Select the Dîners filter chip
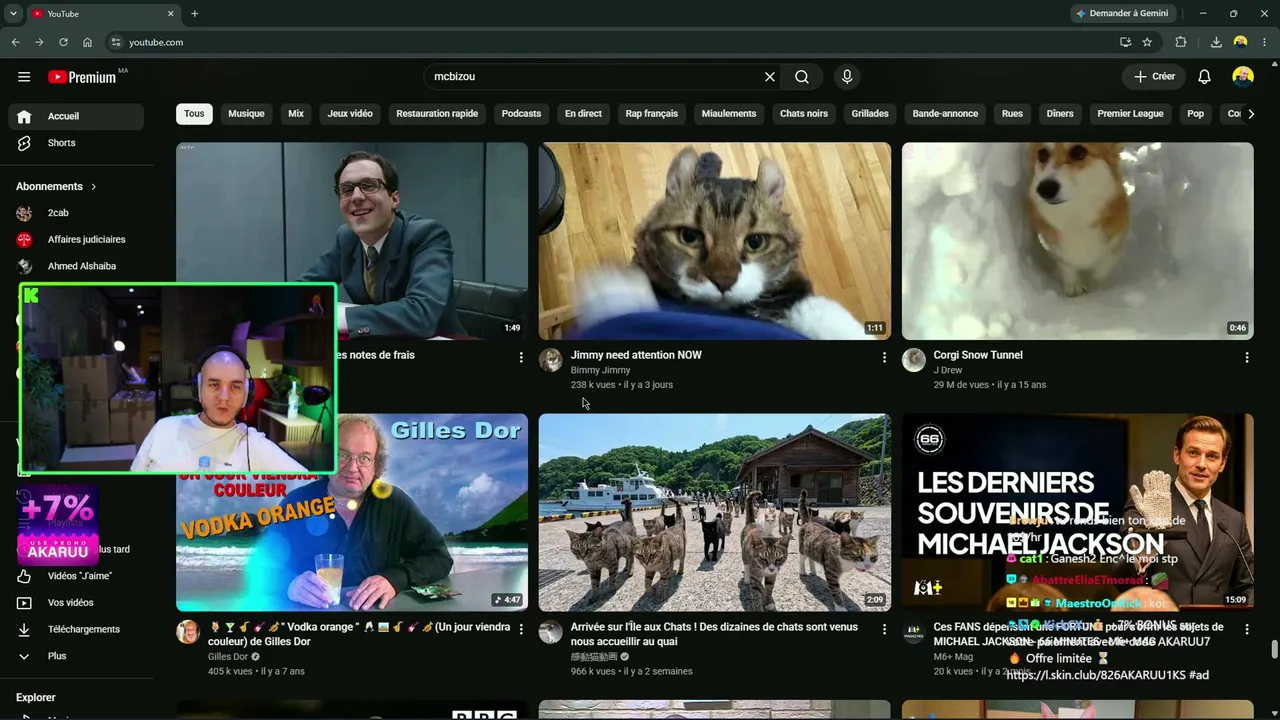The image size is (1280, 720). (x=1060, y=114)
